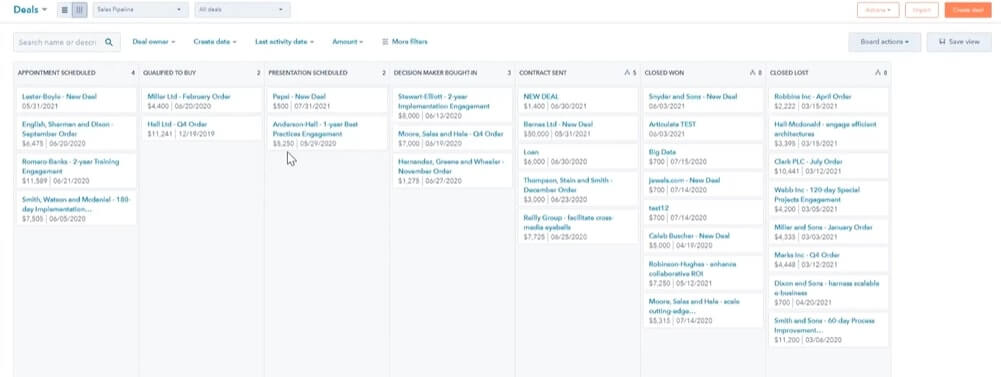This screenshot has width=1001, height=377.
Task: Click the Qualified To Buy column header
Action: [169, 73]
